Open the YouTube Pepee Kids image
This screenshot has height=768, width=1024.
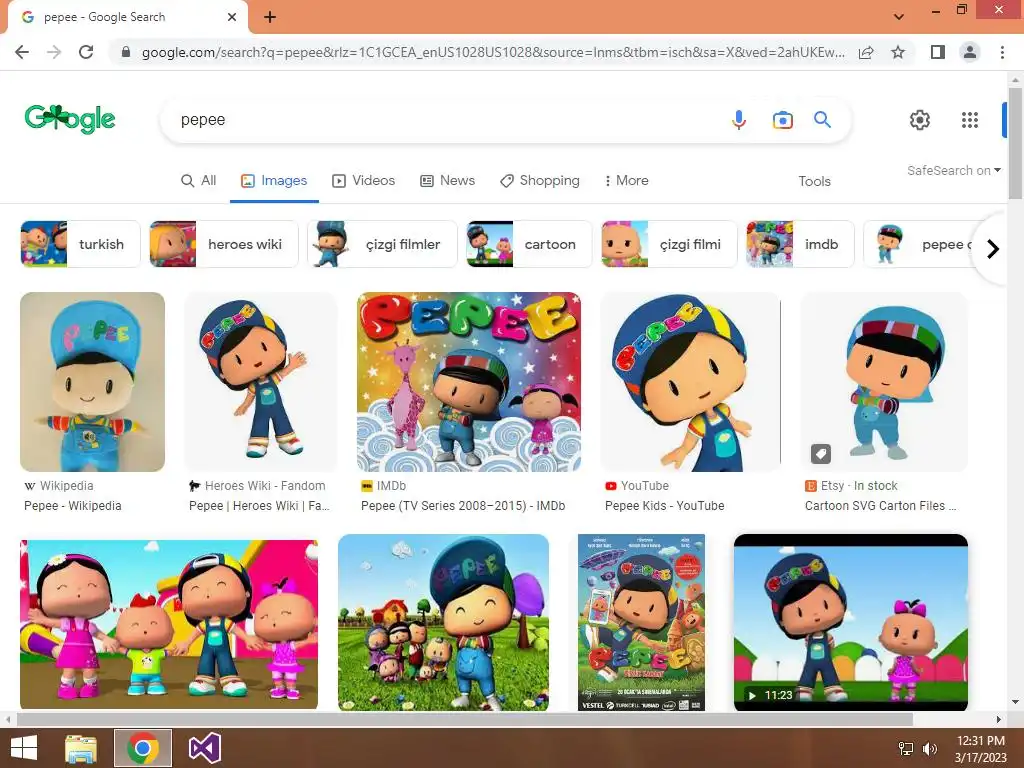690,381
